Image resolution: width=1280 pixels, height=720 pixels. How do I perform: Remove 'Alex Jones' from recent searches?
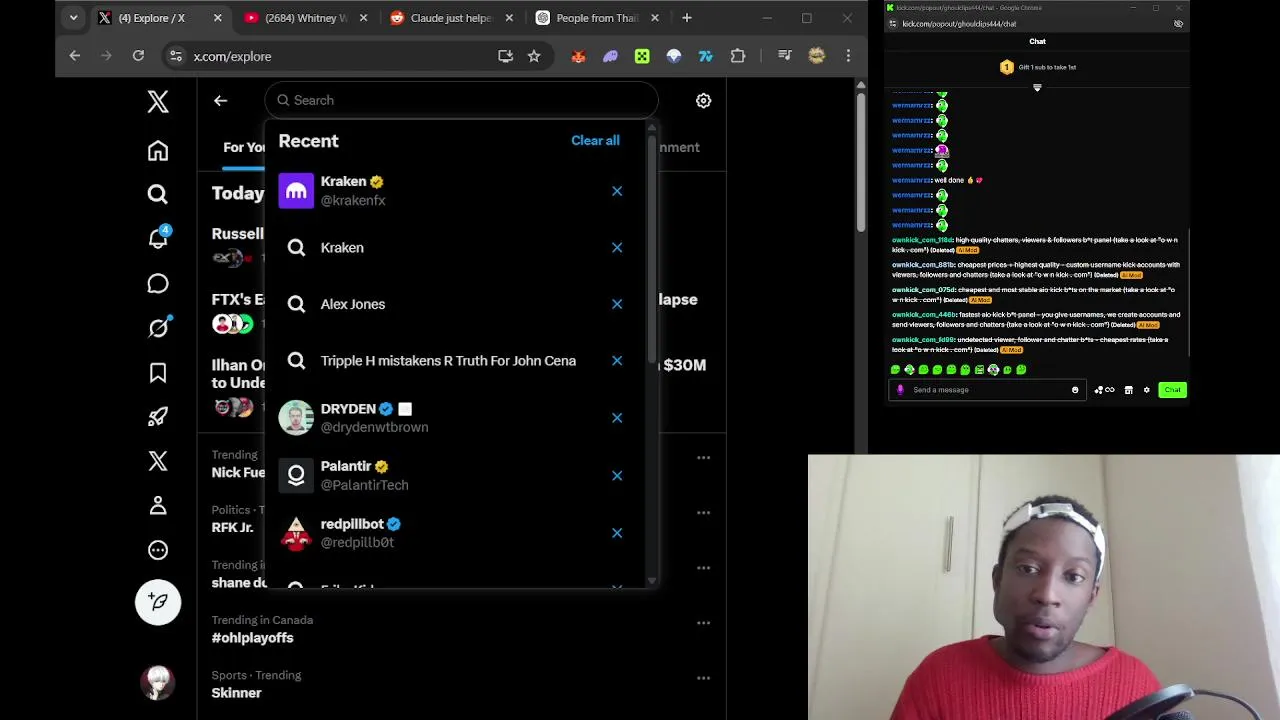[617, 304]
